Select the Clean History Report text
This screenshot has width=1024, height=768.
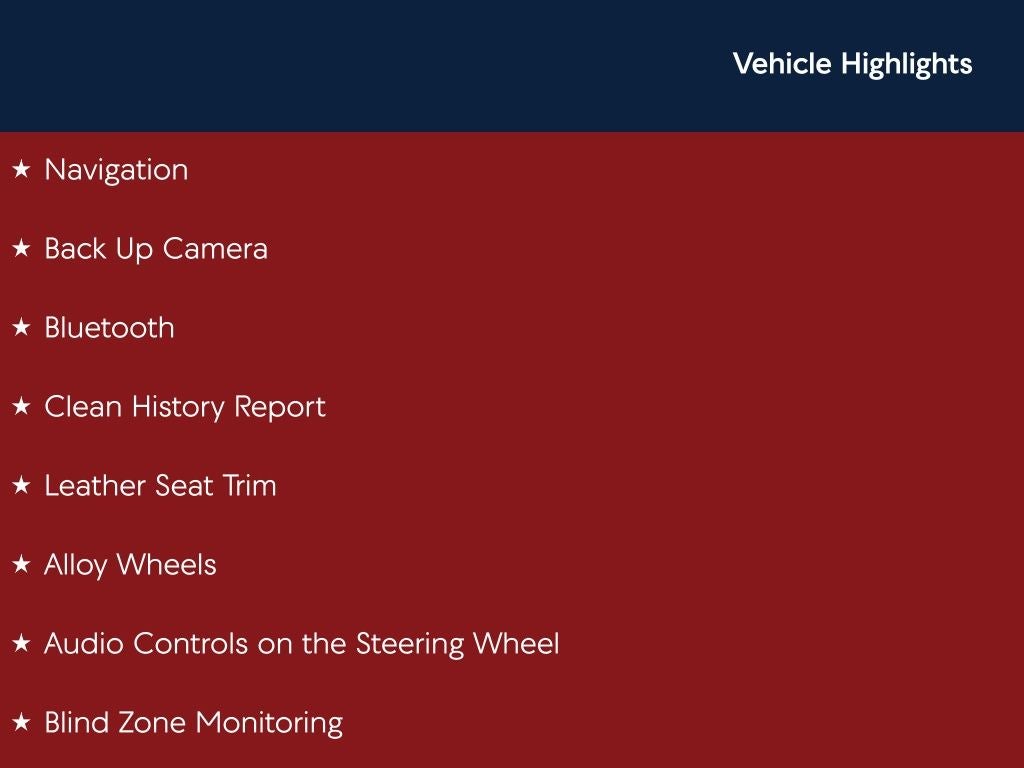click(185, 407)
